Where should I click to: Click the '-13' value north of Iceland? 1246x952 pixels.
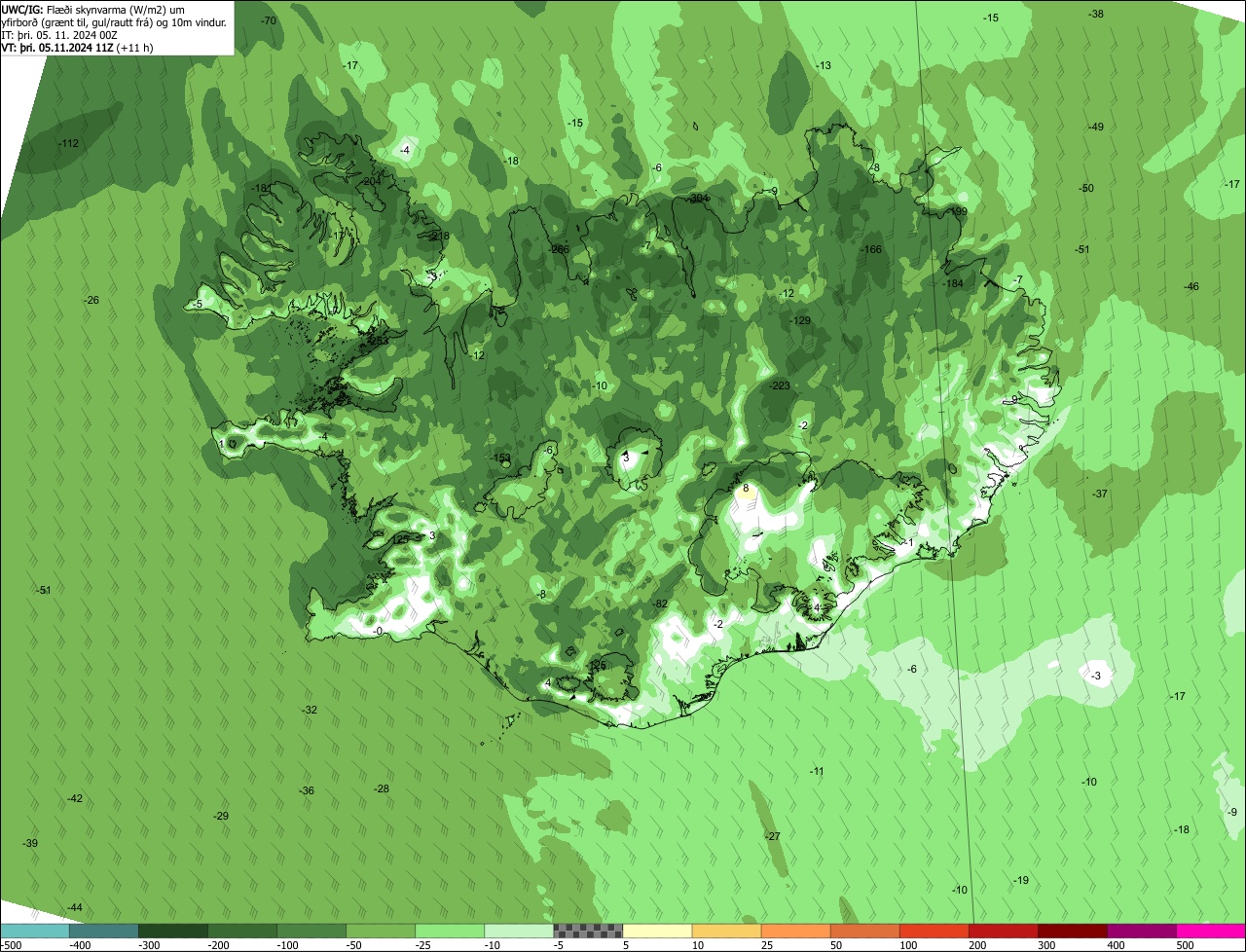tap(824, 65)
